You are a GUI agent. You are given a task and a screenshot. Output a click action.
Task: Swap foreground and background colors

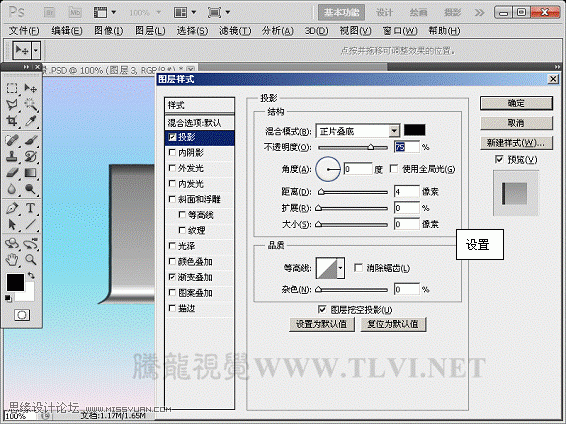tap(31, 276)
